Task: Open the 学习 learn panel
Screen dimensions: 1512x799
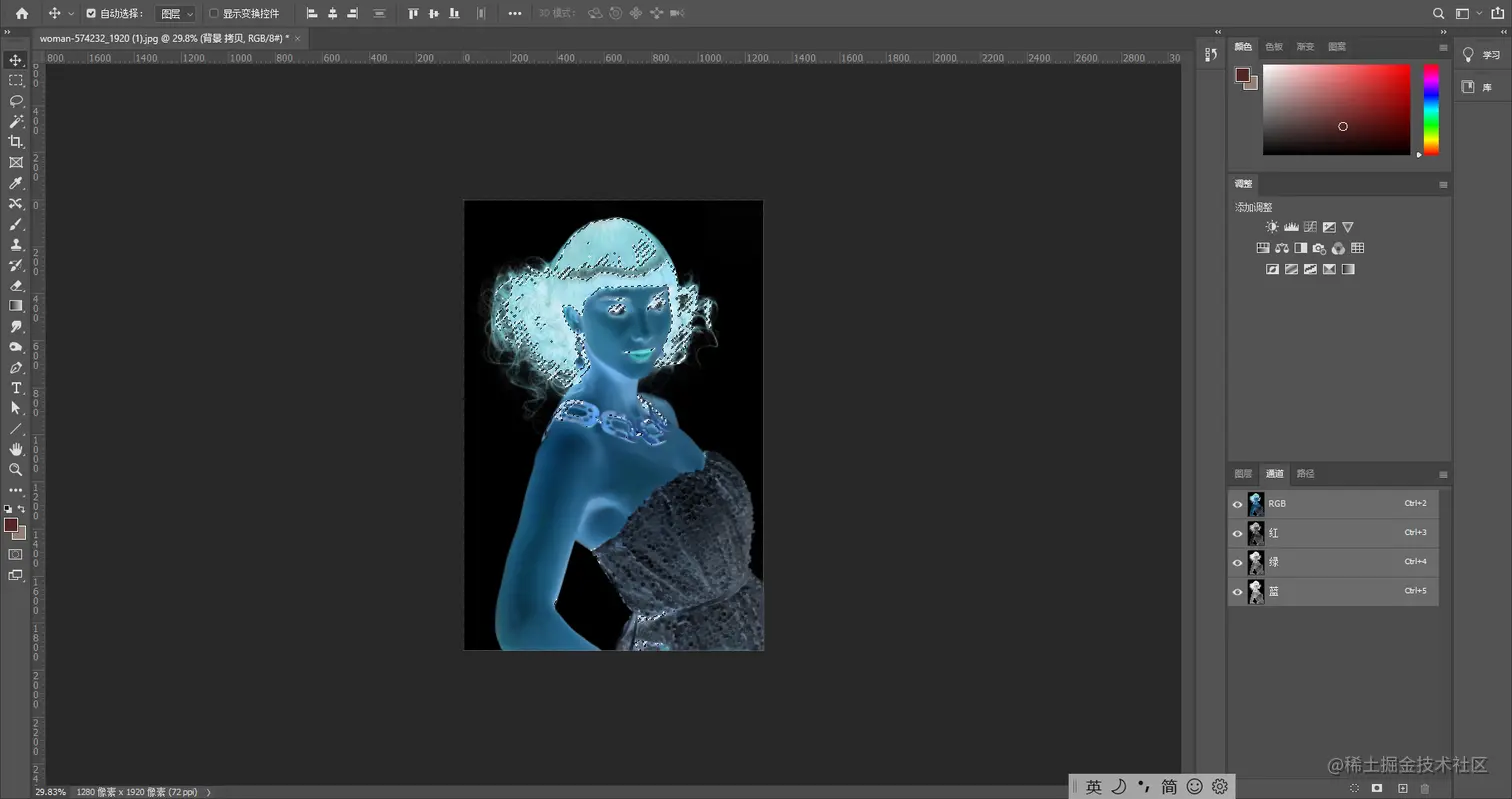Action: [x=1481, y=55]
